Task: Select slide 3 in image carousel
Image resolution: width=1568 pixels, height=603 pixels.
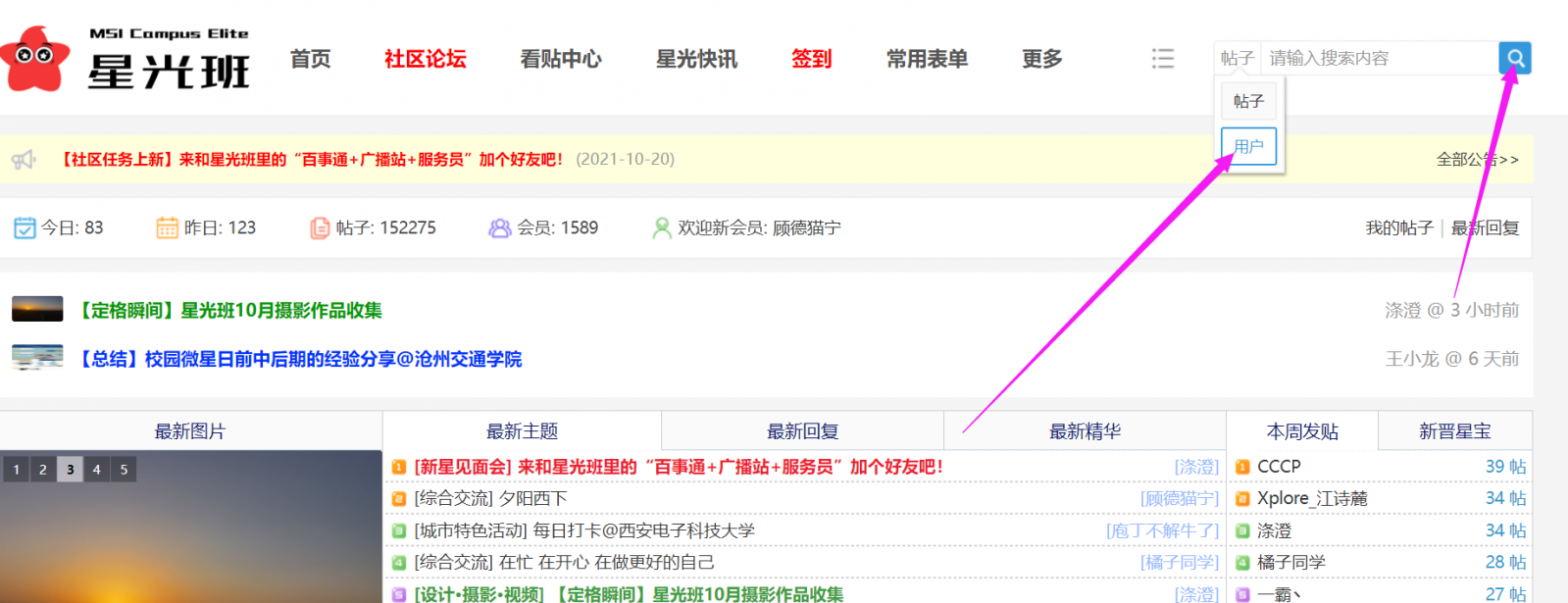Action: click(x=70, y=469)
